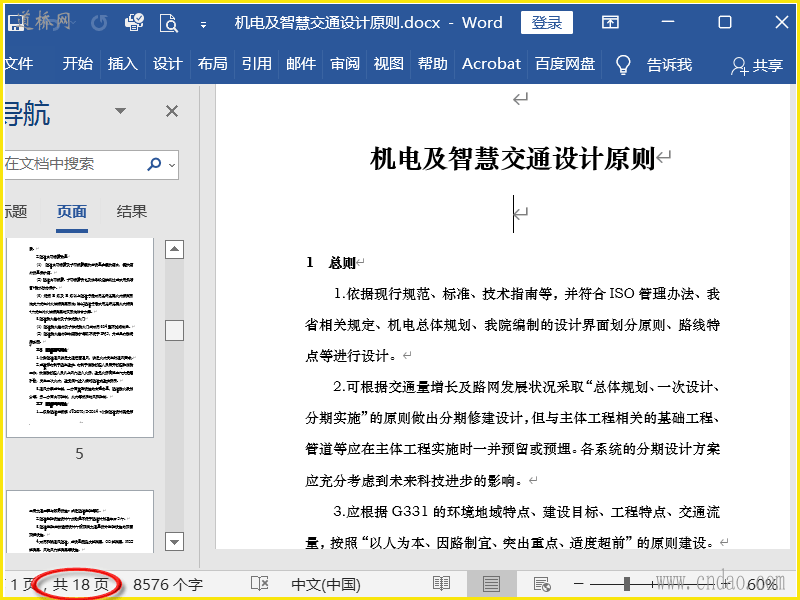Image resolution: width=800 pixels, height=600 pixels.
Task: Expand the Customize Quick Access Toolbar arrow
Action: point(203,24)
